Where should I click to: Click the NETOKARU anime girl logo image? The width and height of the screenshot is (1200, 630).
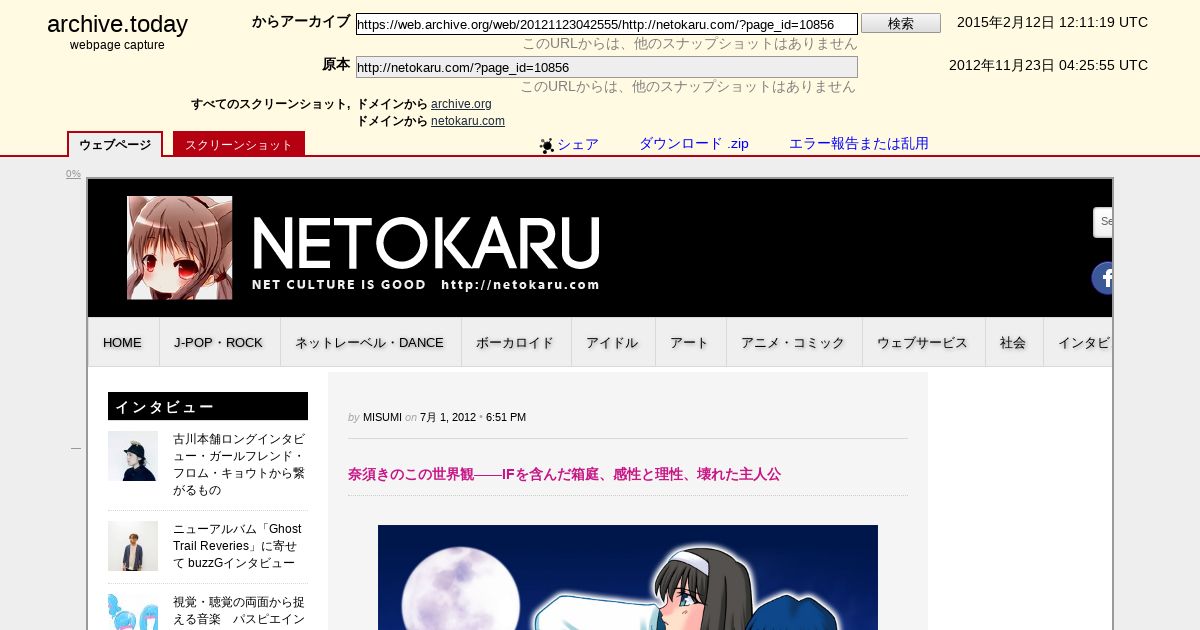pyautogui.click(x=180, y=248)
